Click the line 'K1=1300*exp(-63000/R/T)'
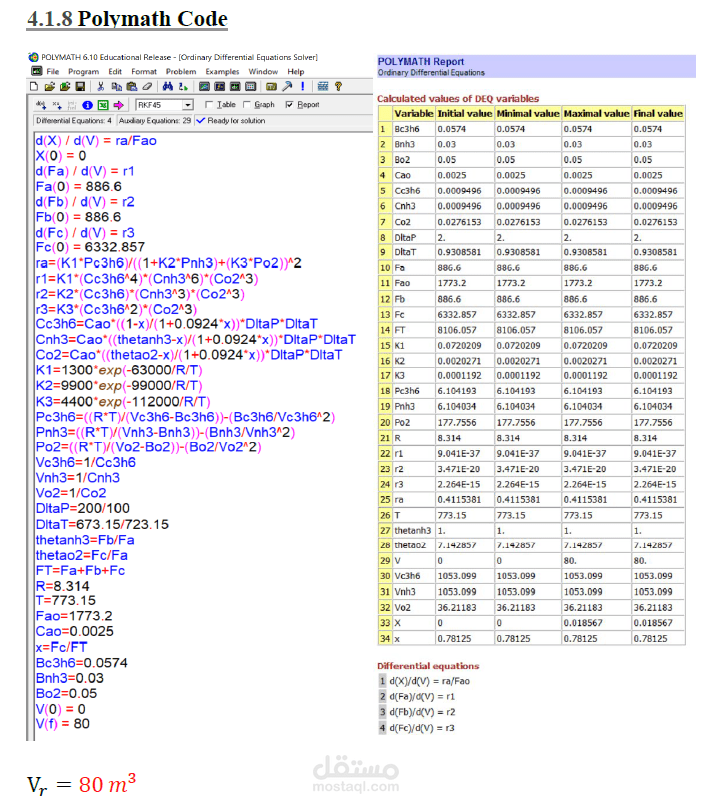Image resolution: width=713 pixels, height=810 pixels. click(x=119, y=370)
